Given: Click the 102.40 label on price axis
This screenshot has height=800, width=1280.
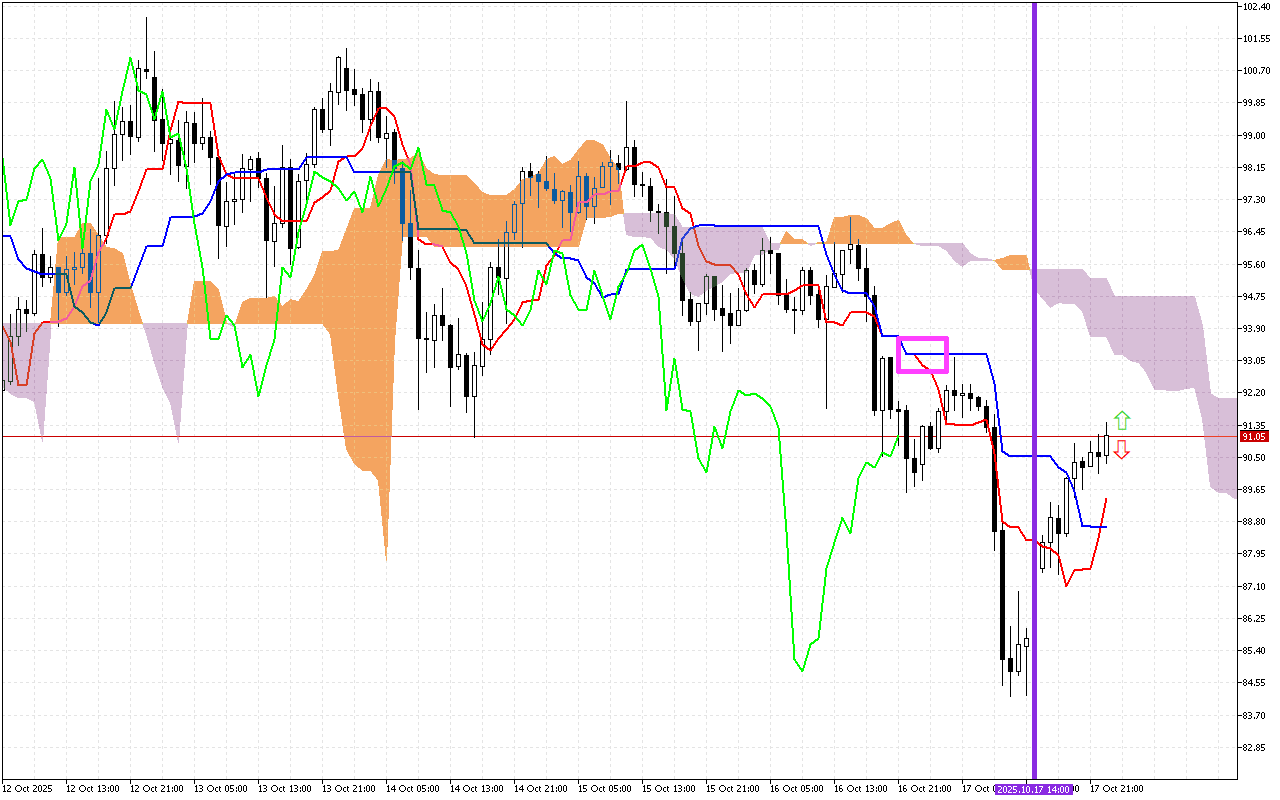Looking at the screenshot, I should 1256,7.
